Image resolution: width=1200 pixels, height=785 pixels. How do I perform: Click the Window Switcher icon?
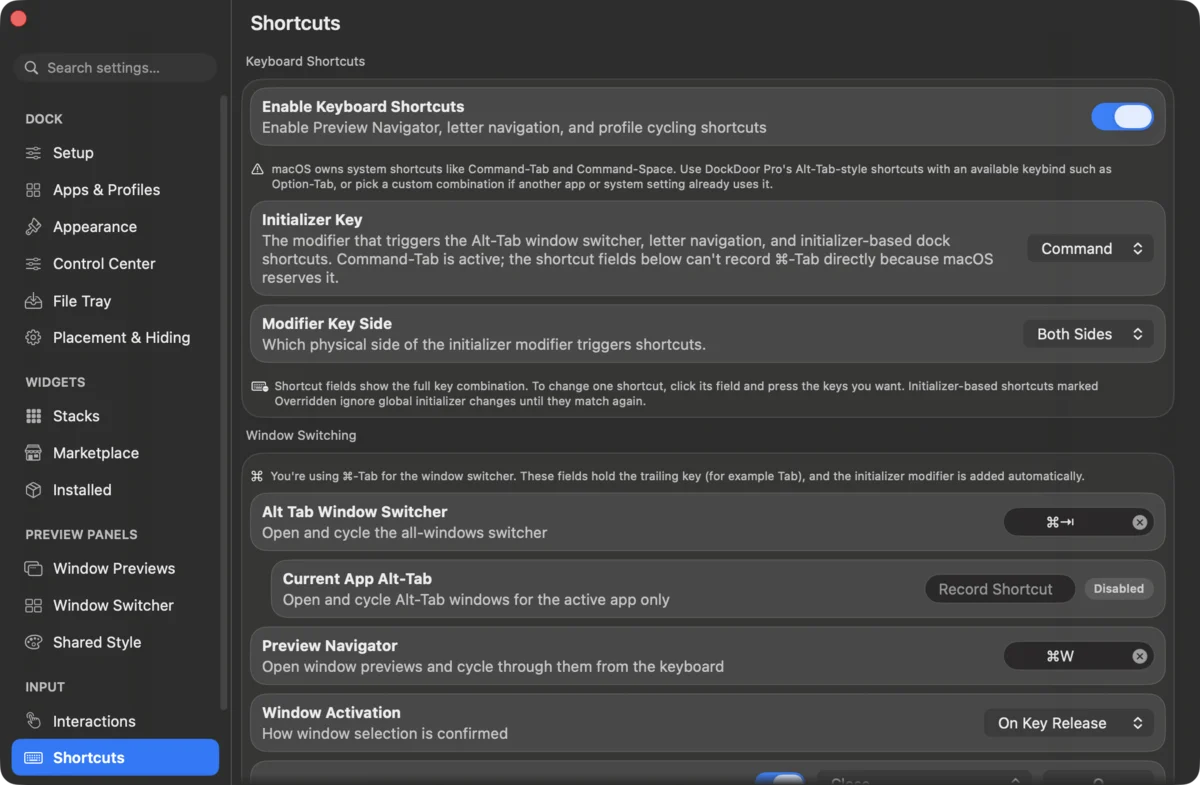point(33,605)
